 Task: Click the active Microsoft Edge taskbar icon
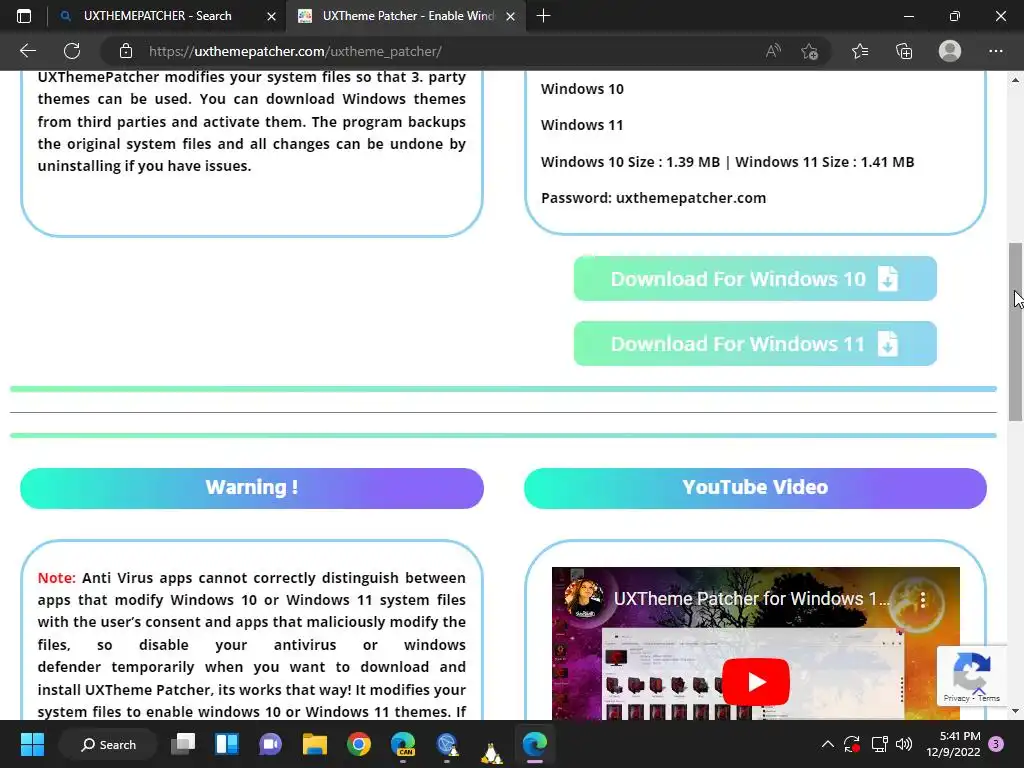pos(535,744)
